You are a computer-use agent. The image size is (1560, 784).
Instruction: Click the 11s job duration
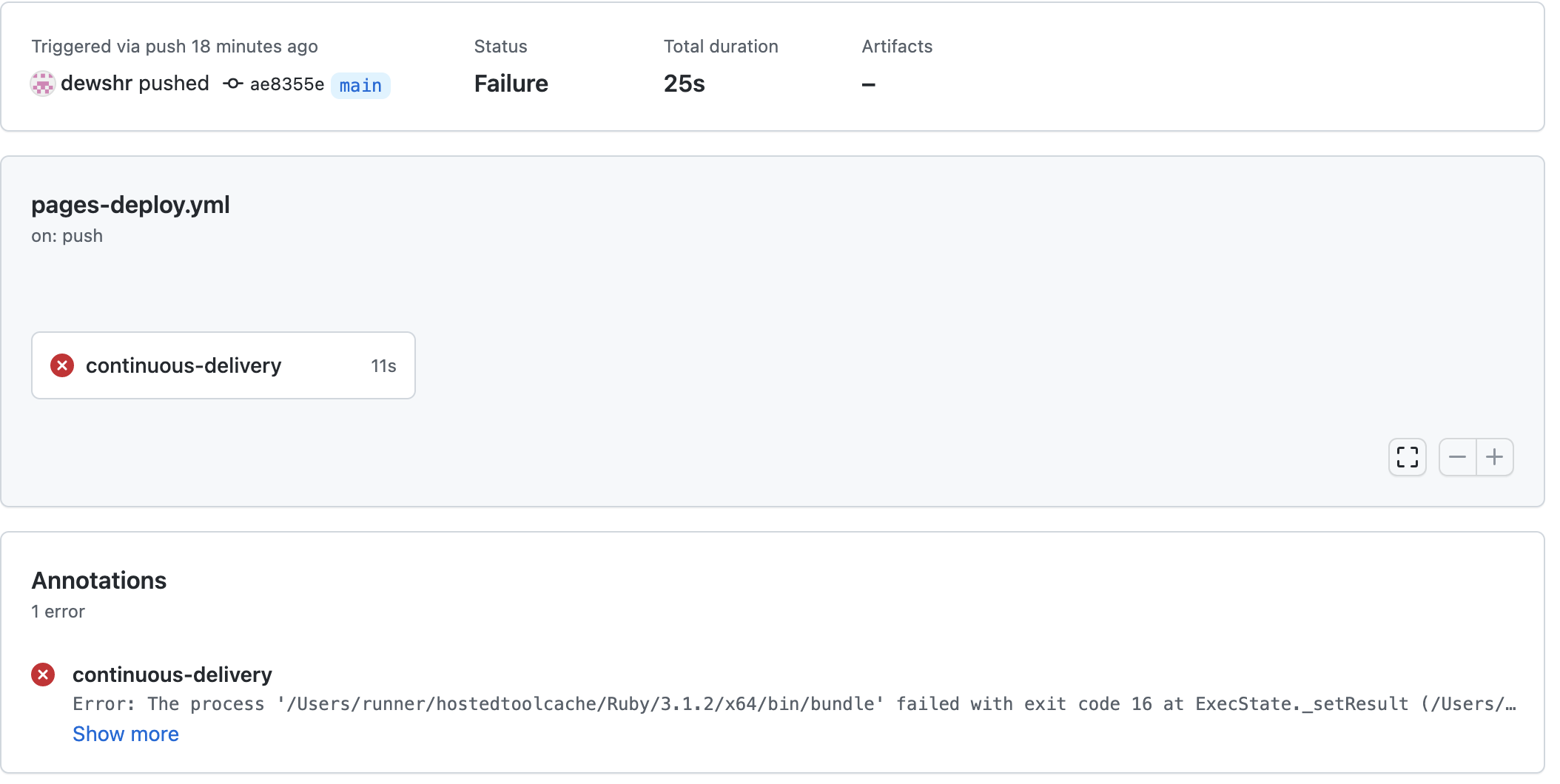(383, 366)
